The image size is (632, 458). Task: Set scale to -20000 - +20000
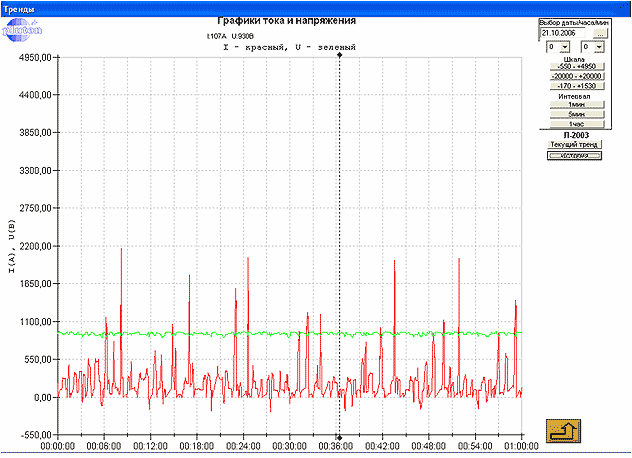(x=576, y=76)
